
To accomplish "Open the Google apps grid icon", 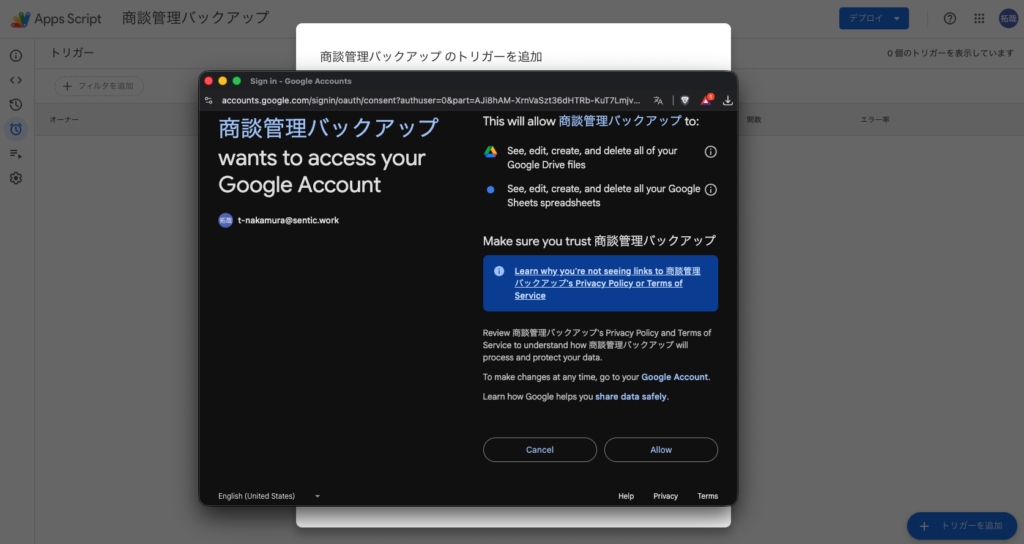I will click(979, 18).
